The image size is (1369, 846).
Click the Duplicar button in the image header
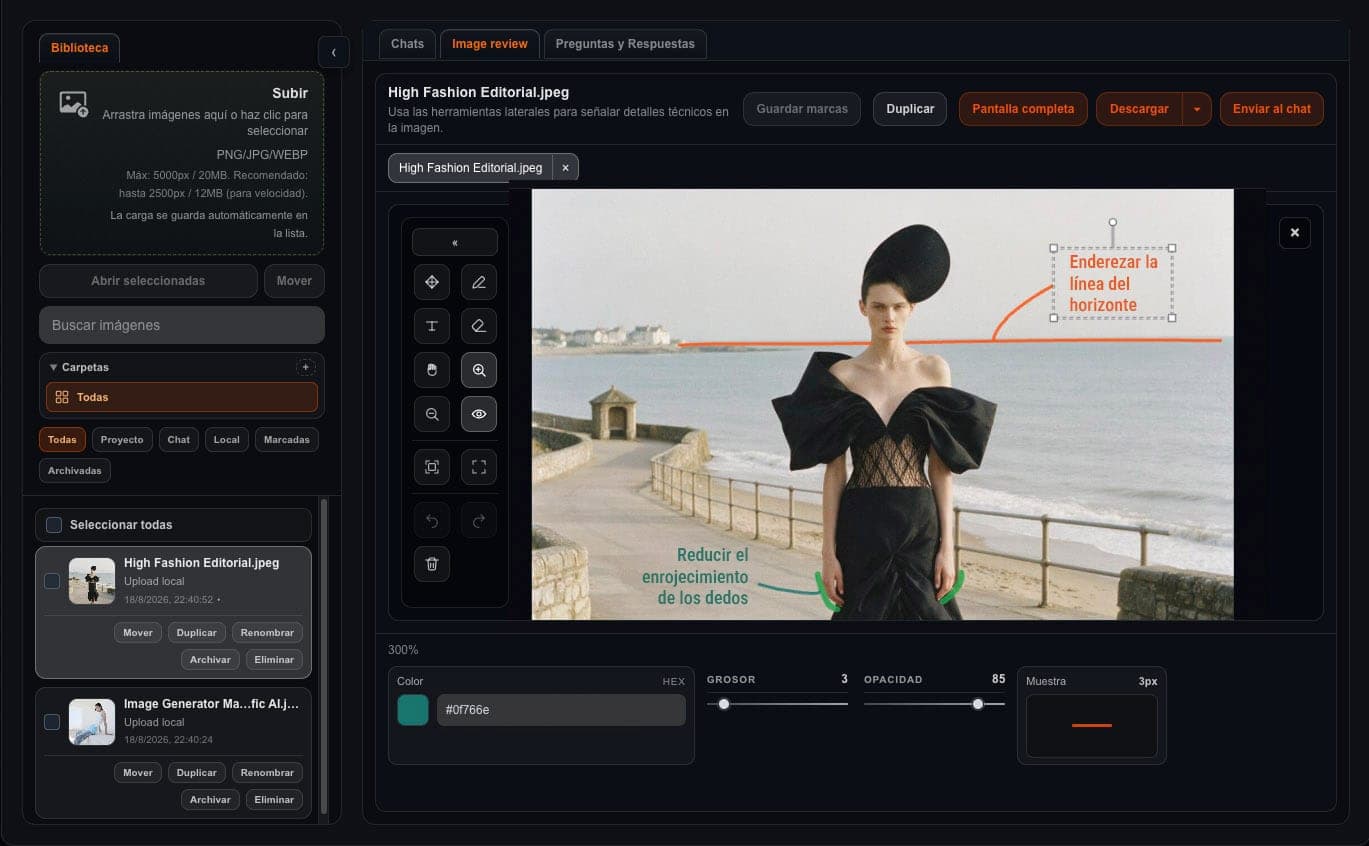click(910, 109)
